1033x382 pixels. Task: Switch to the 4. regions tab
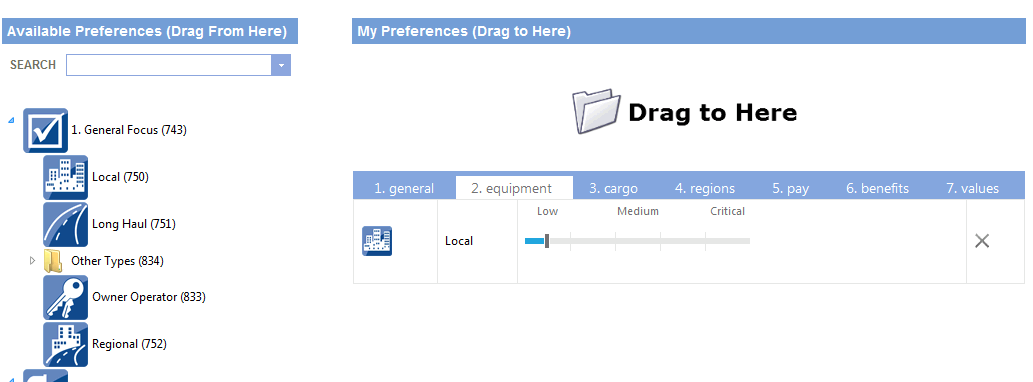704,188
